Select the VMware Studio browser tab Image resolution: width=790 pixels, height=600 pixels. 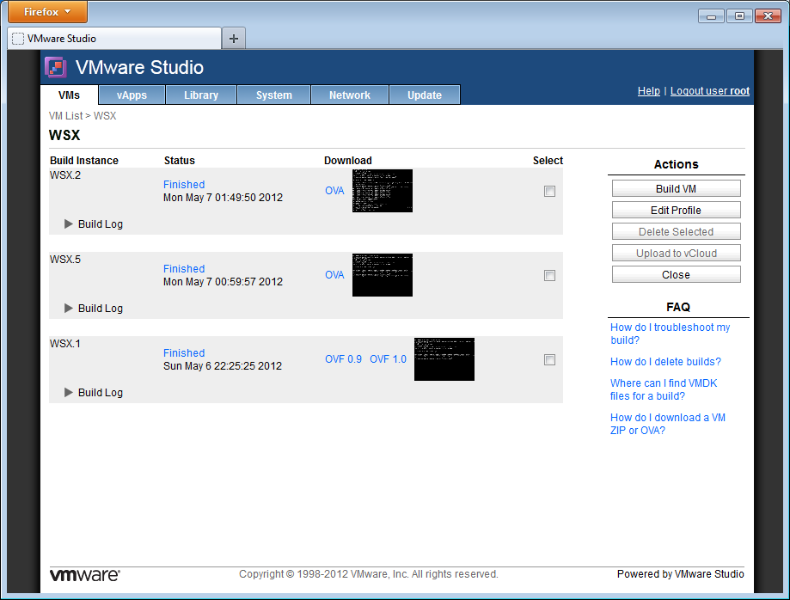click(114, 38)
